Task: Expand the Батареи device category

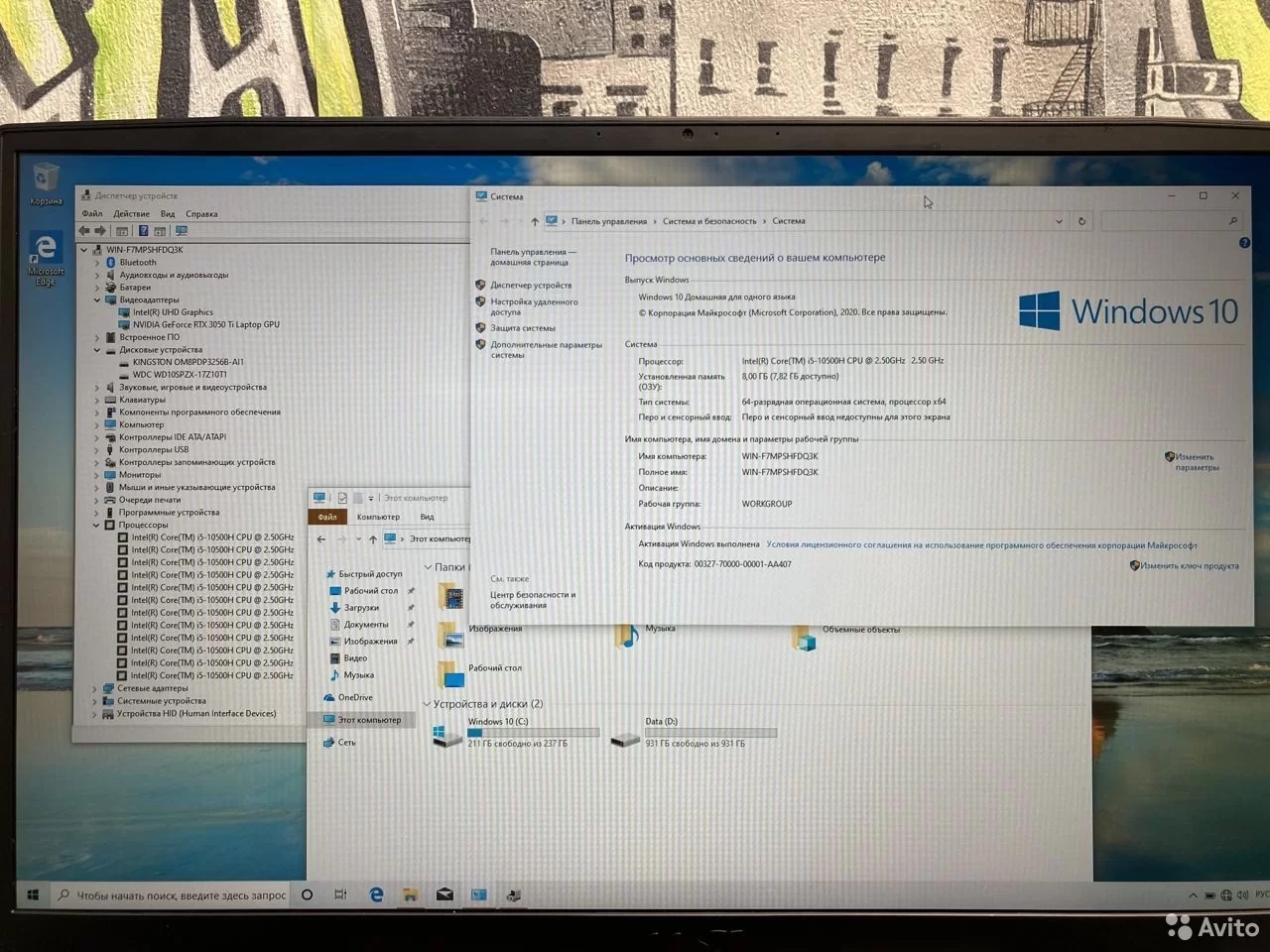Action: coord(97,288)
